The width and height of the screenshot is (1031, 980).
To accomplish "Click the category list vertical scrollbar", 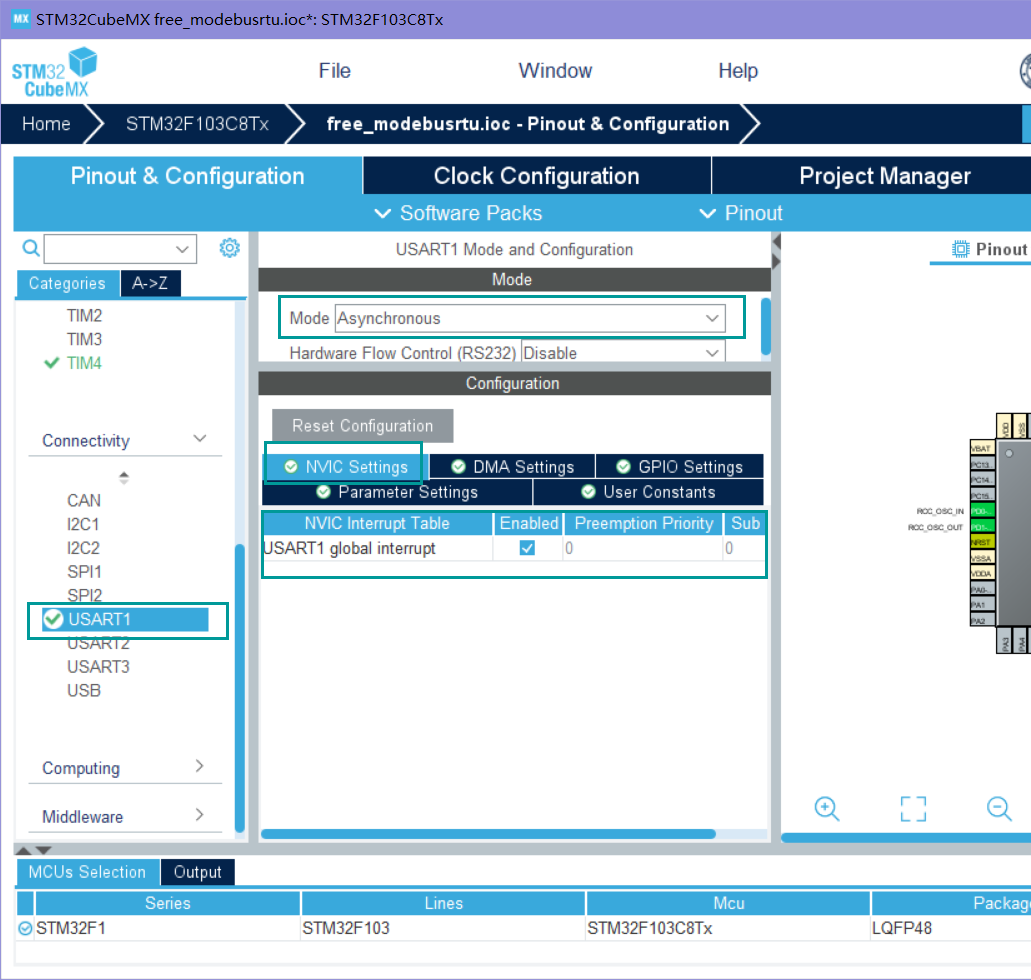I will tap(240, 688).
